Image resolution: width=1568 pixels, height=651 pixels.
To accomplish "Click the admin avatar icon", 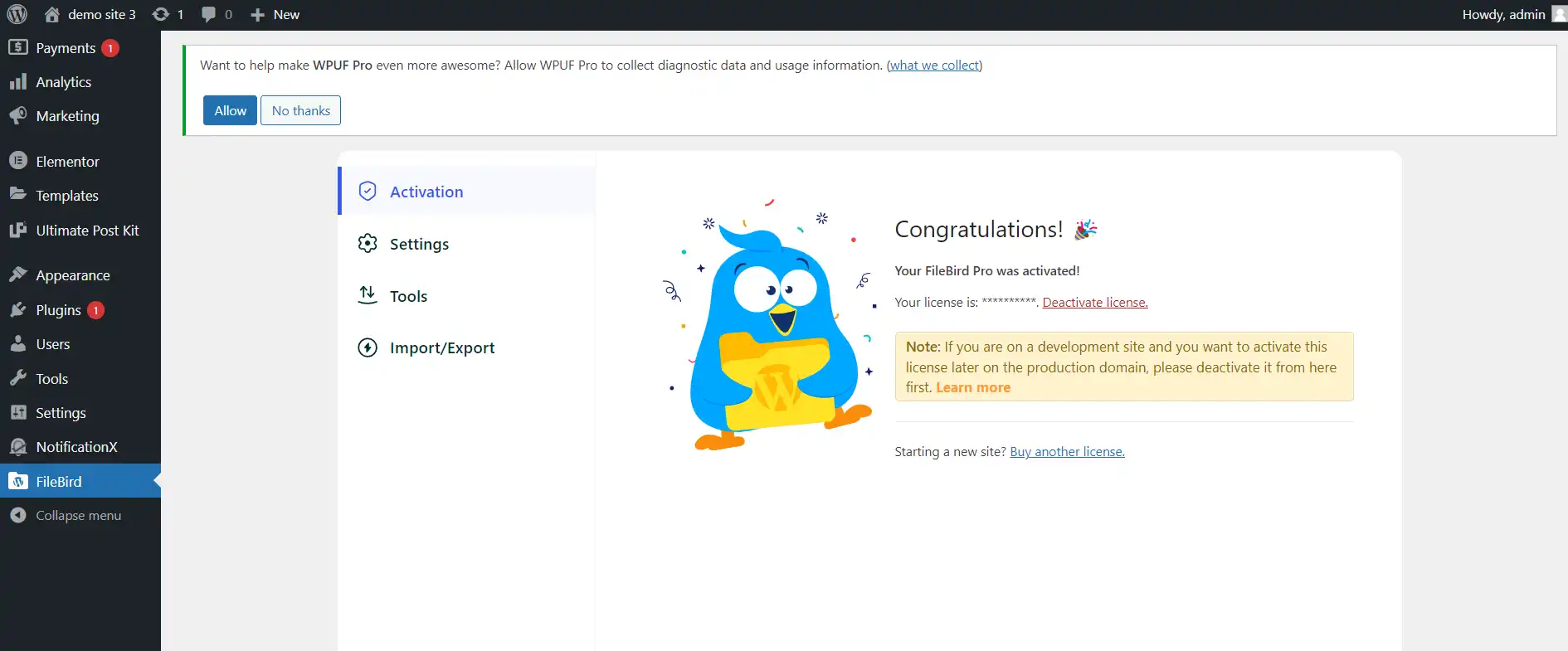I will [1560, 14].
